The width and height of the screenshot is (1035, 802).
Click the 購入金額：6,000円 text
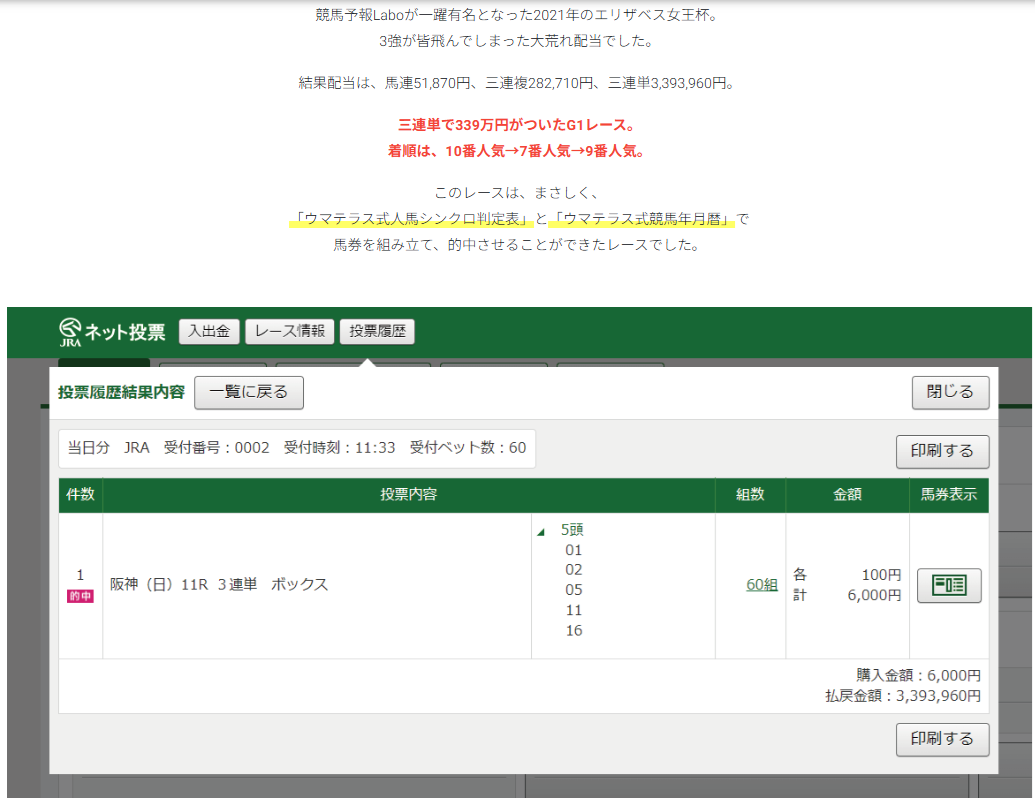point(918,675)
